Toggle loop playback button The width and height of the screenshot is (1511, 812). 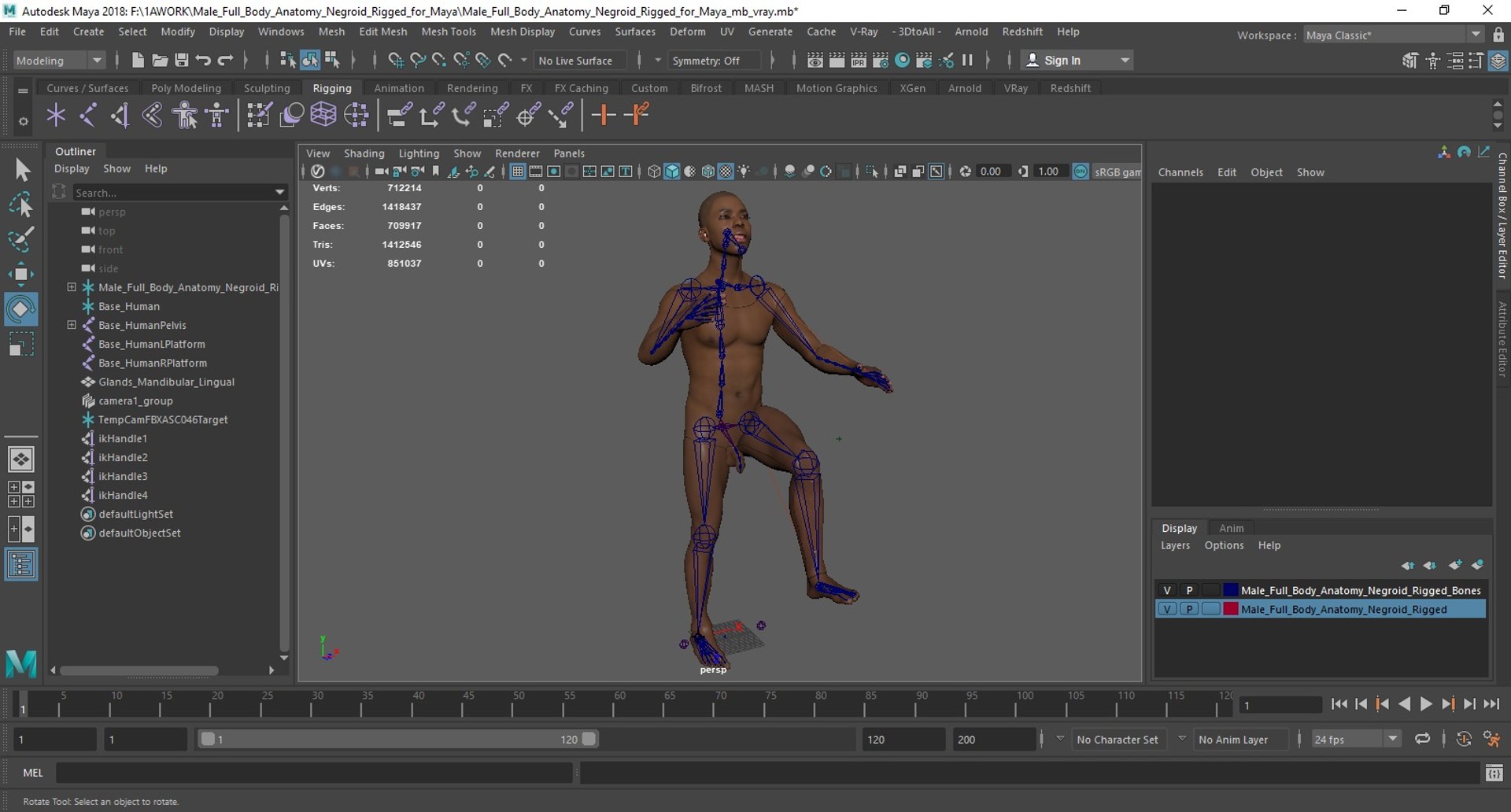tap(1422, 739)
